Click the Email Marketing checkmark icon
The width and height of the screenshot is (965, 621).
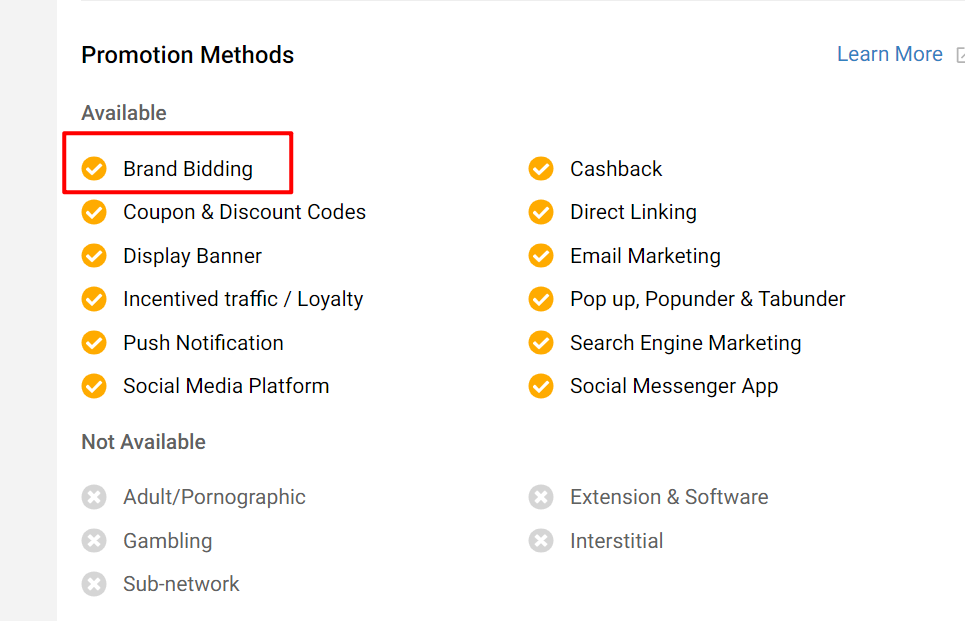point(541,256)
